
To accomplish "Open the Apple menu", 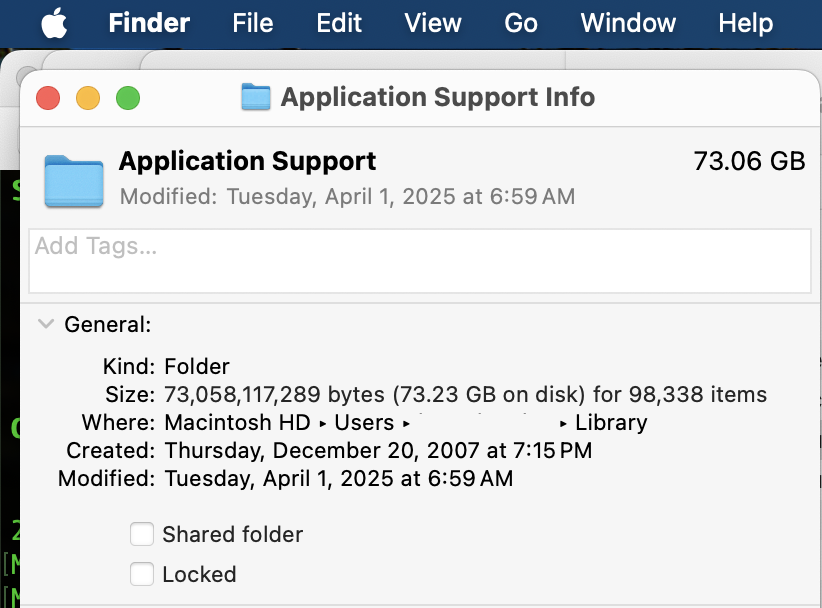I will 54,23.
